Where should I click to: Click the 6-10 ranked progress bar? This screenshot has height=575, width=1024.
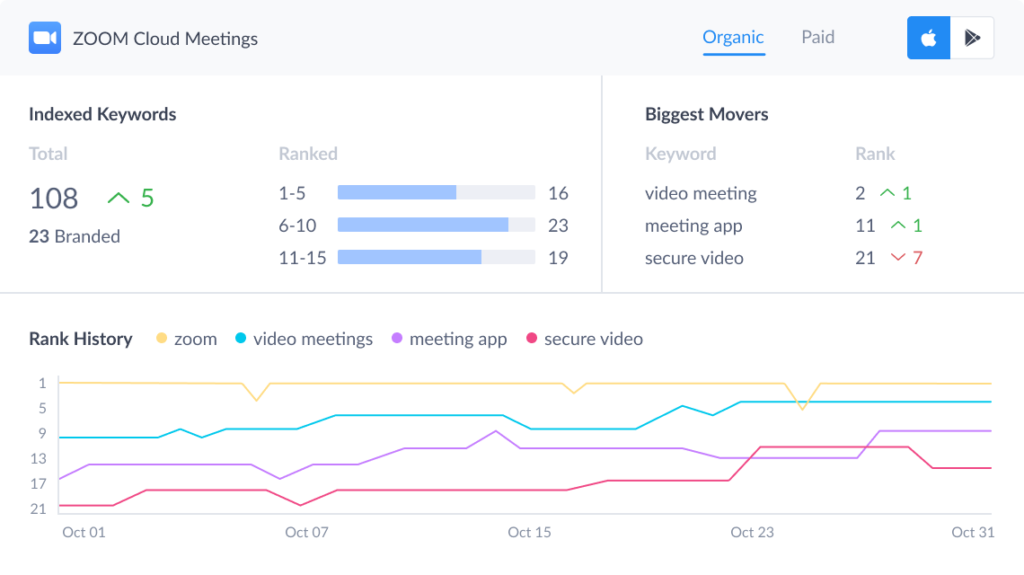point(436,225)
